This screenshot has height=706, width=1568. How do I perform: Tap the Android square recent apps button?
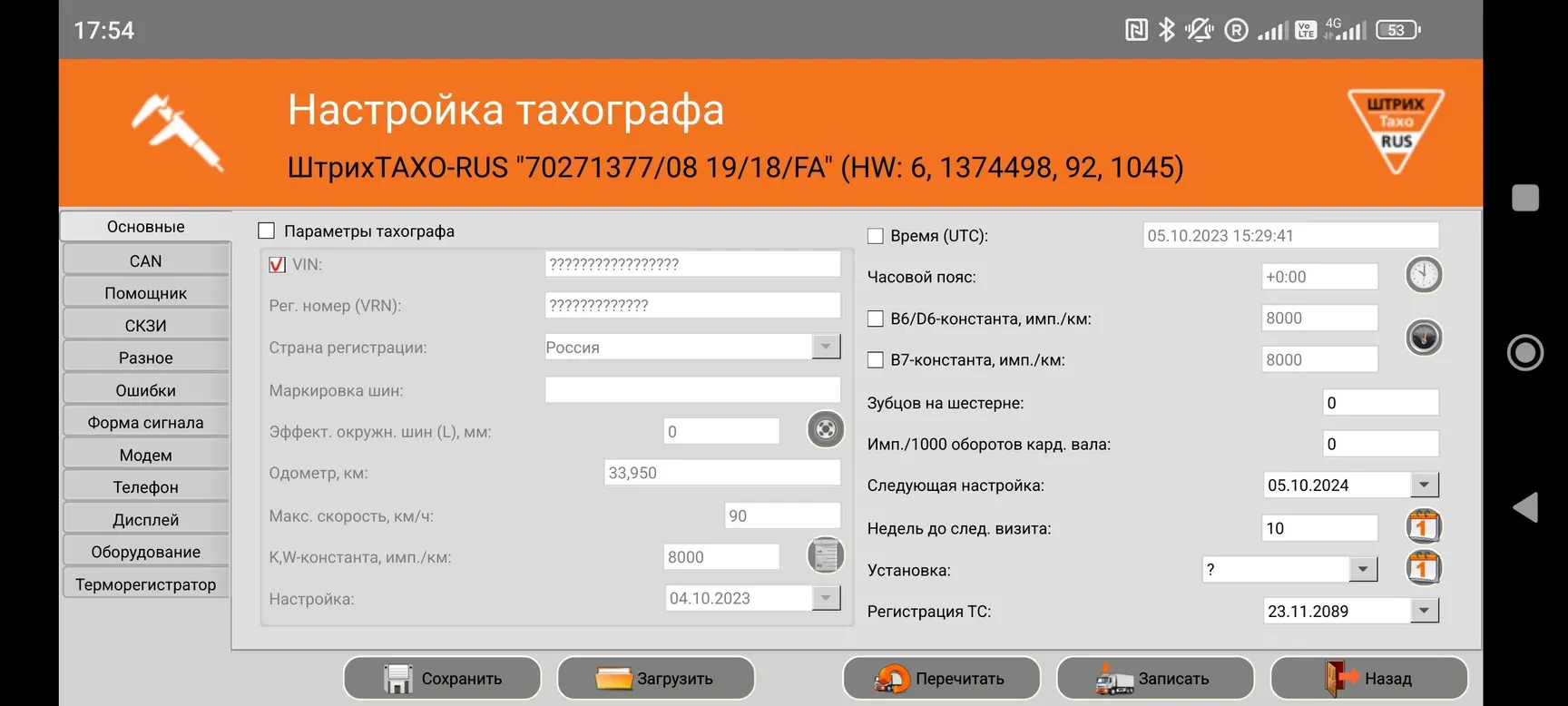tap(1525, 198)
